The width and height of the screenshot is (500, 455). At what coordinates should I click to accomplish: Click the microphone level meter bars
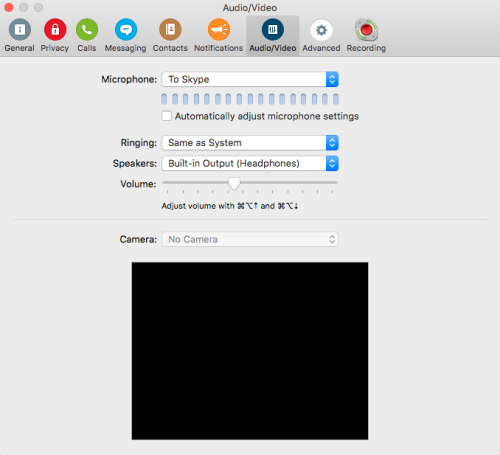point(250,99)
